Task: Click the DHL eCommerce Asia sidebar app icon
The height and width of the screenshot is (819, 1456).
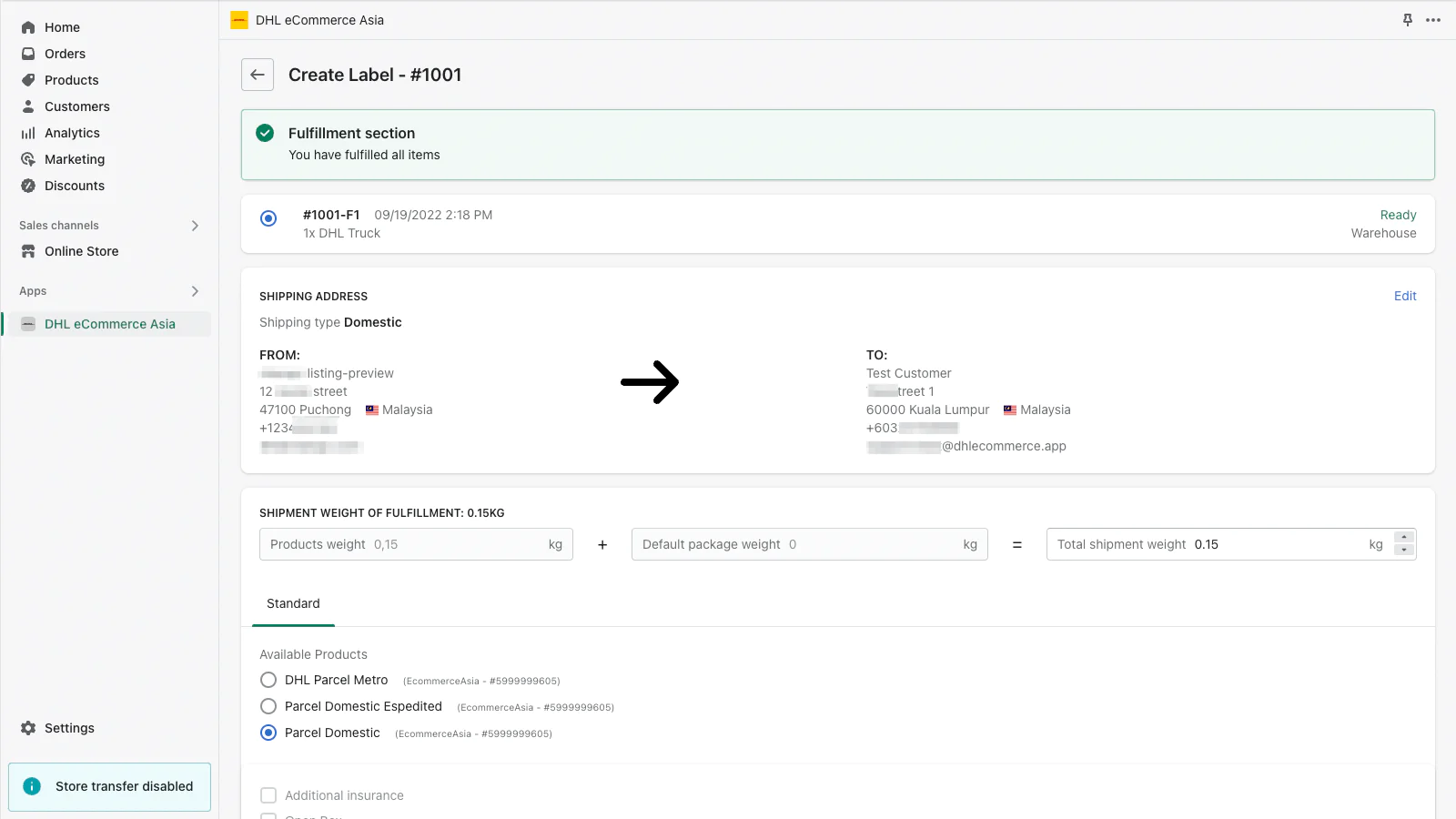Action: tap(28, 324)
